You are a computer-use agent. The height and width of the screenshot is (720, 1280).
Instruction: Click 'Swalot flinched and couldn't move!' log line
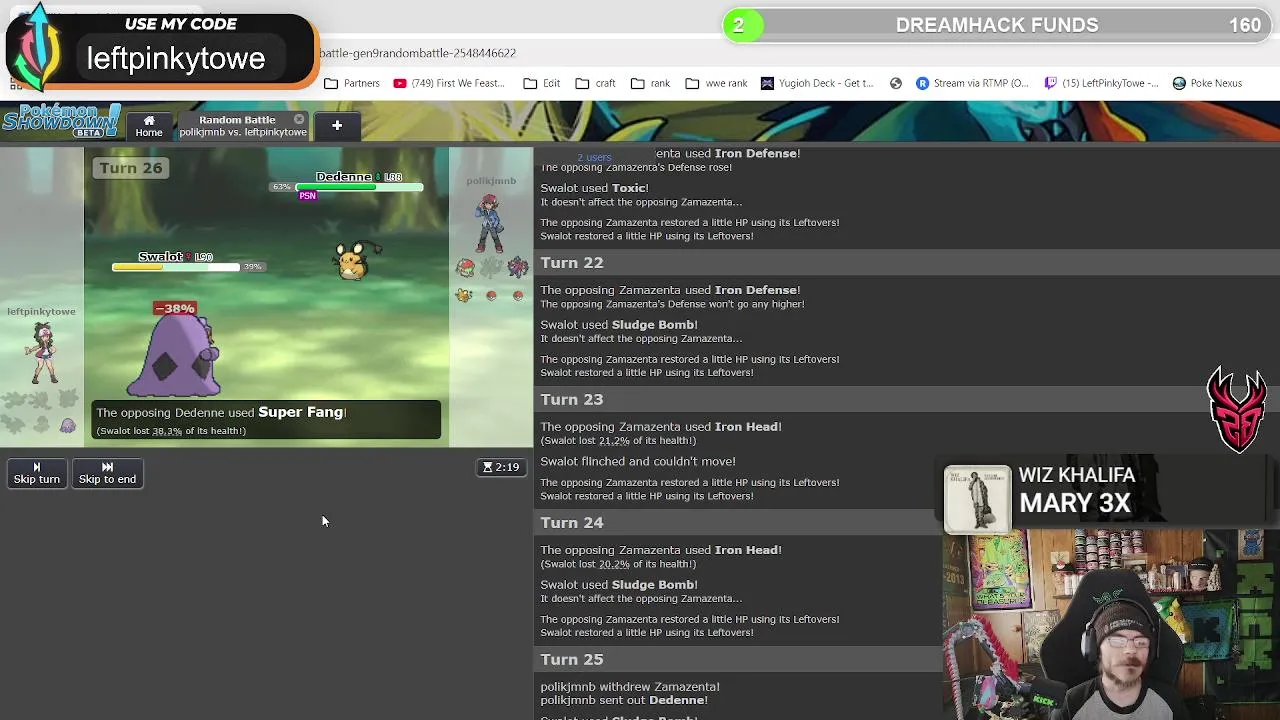(x=638, y=461)
